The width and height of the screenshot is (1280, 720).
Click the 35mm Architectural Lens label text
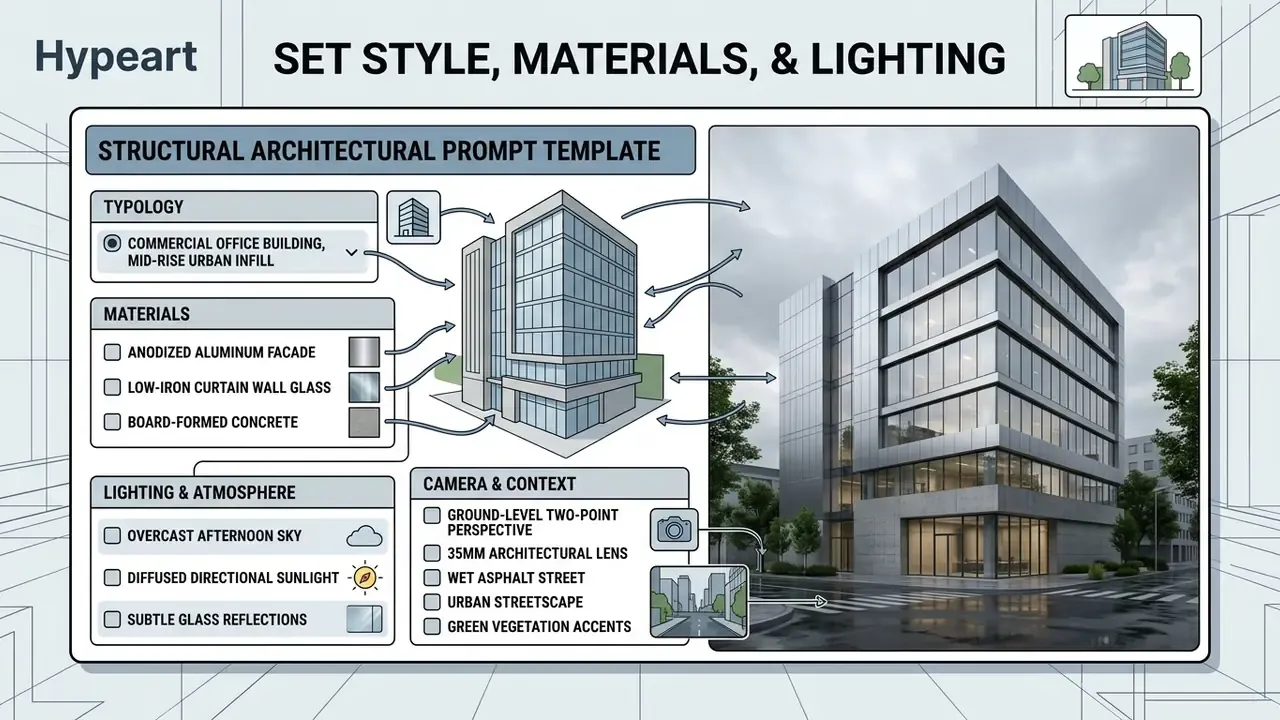tap(537, 553)
